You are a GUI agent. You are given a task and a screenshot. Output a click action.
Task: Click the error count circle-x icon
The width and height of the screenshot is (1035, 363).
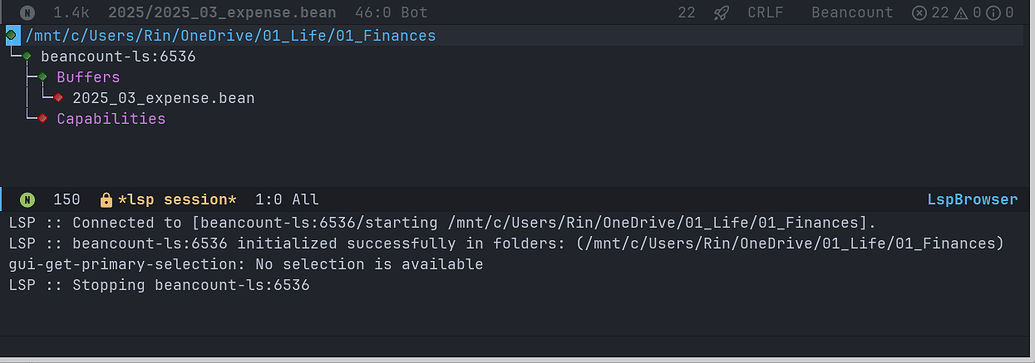(x=919, y=13)
